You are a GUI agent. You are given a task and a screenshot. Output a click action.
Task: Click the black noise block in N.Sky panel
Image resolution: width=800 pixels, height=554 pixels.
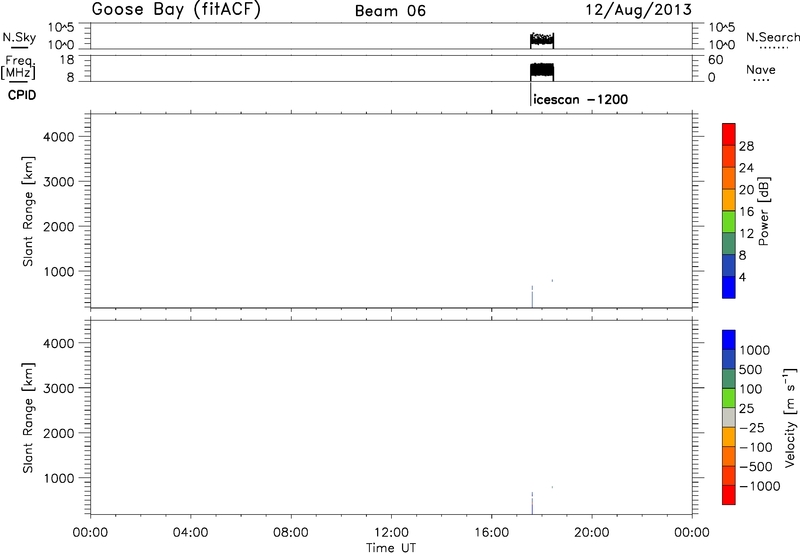542,40
